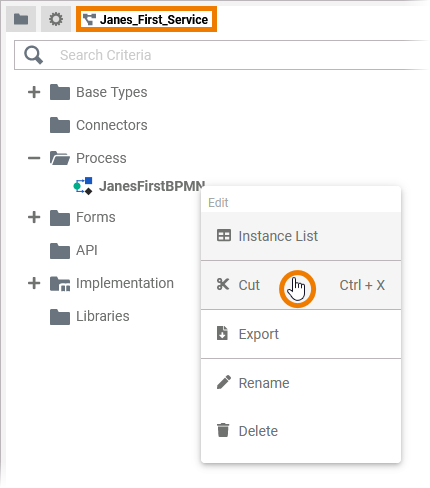430x488 pixels.
Task: Choose Instance List from the context menu
Action: click(x=301, y=236)
